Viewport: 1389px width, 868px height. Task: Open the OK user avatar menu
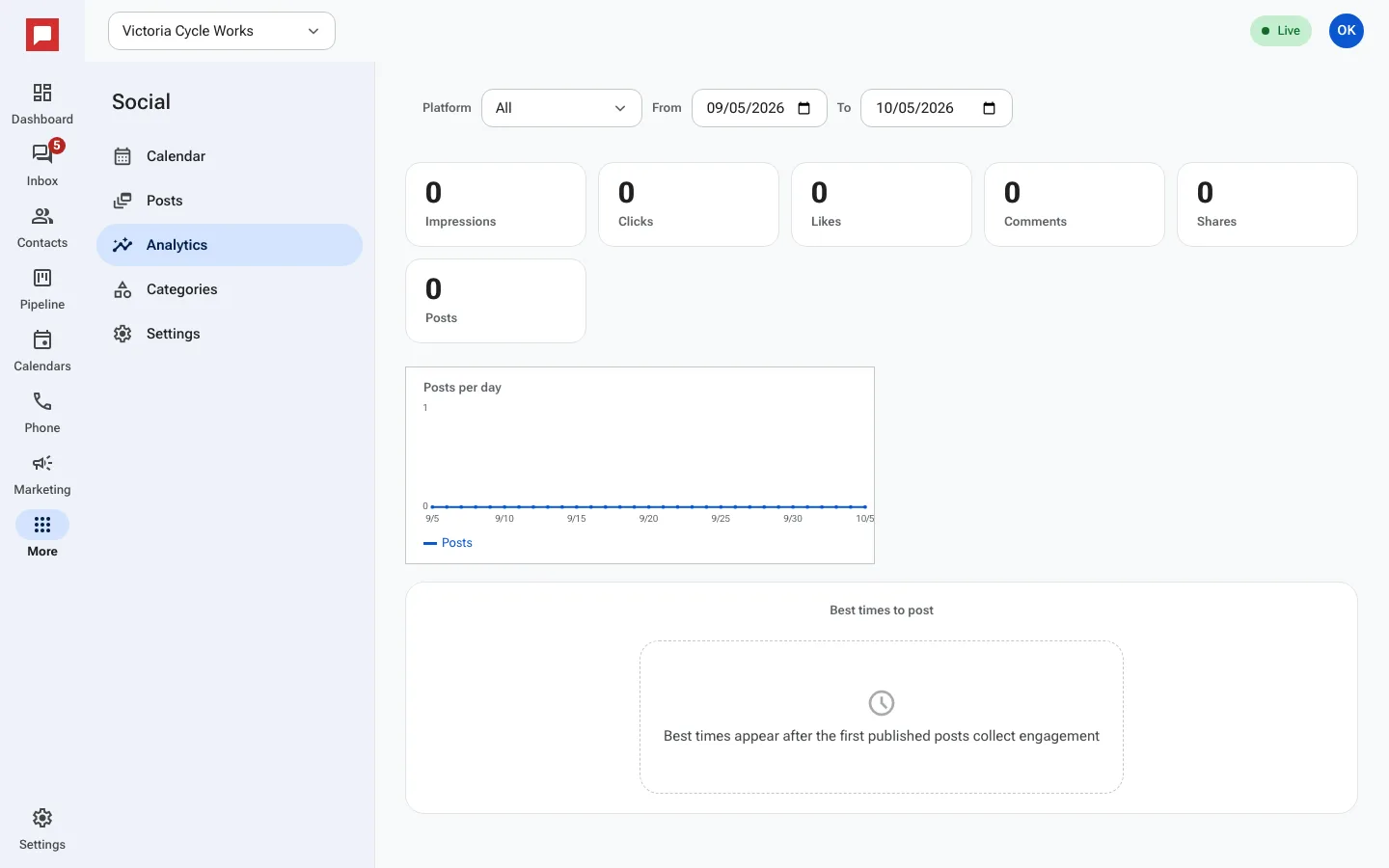point(1347,31)
